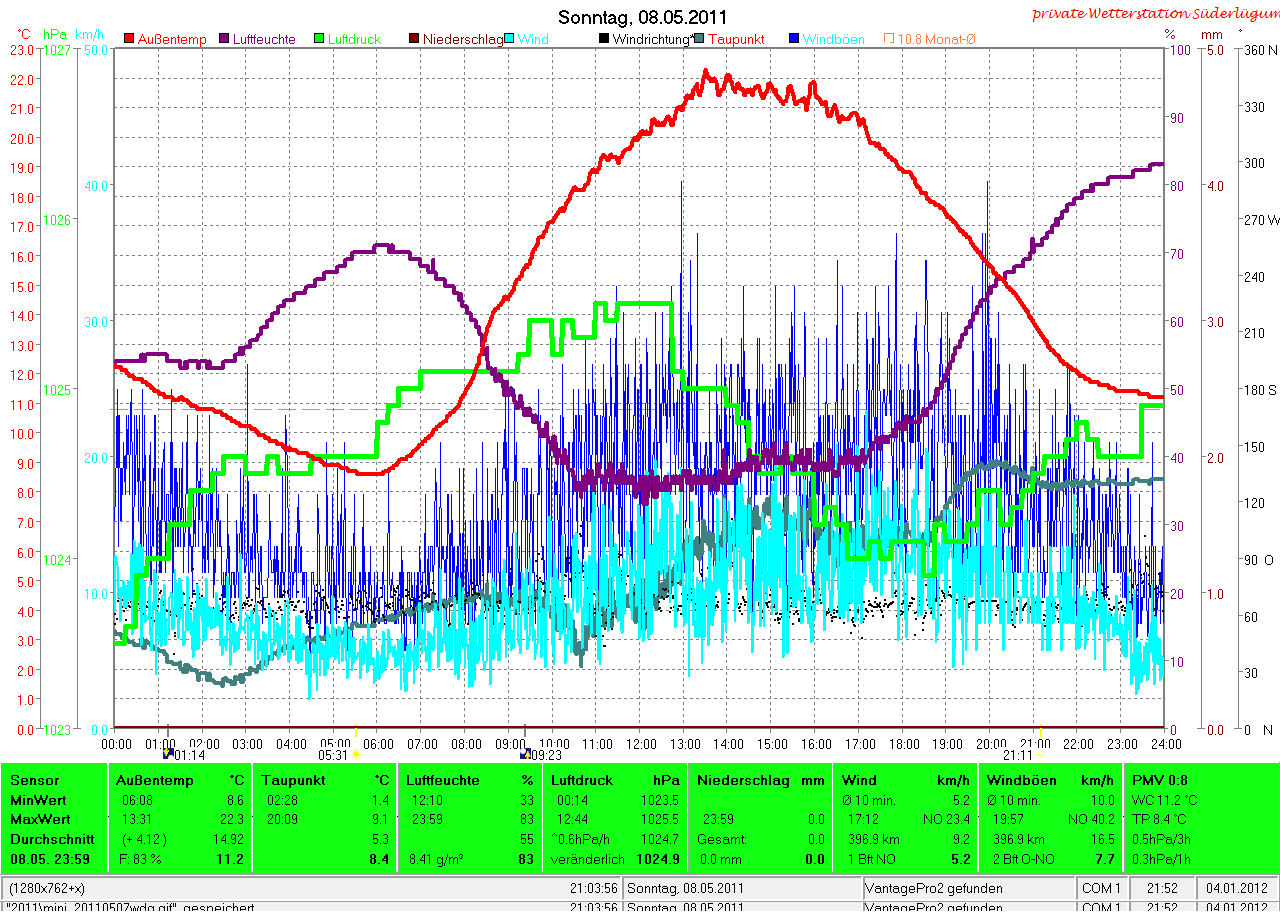The height and width of the screenshot is (912, 1280).
Task: Click the purple Luftfeuchte legend square
Action: point(225,39)
